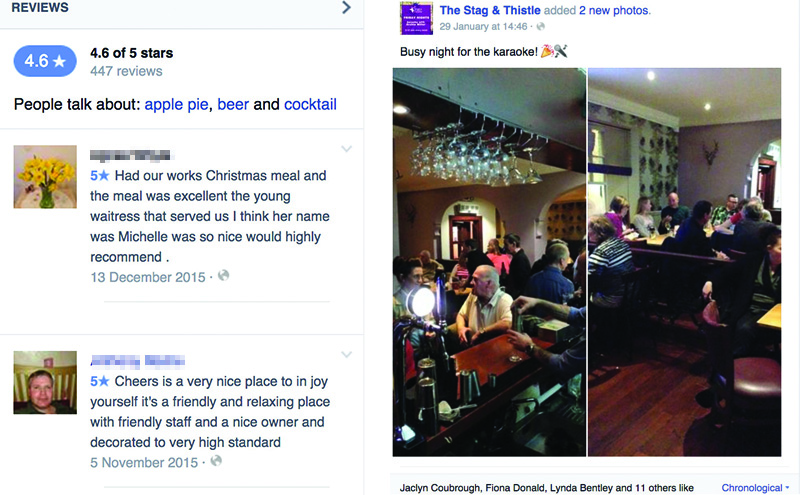Open the 447 reviews link
Viewport: 800px width, 495px height.
(x=126, y=71)
